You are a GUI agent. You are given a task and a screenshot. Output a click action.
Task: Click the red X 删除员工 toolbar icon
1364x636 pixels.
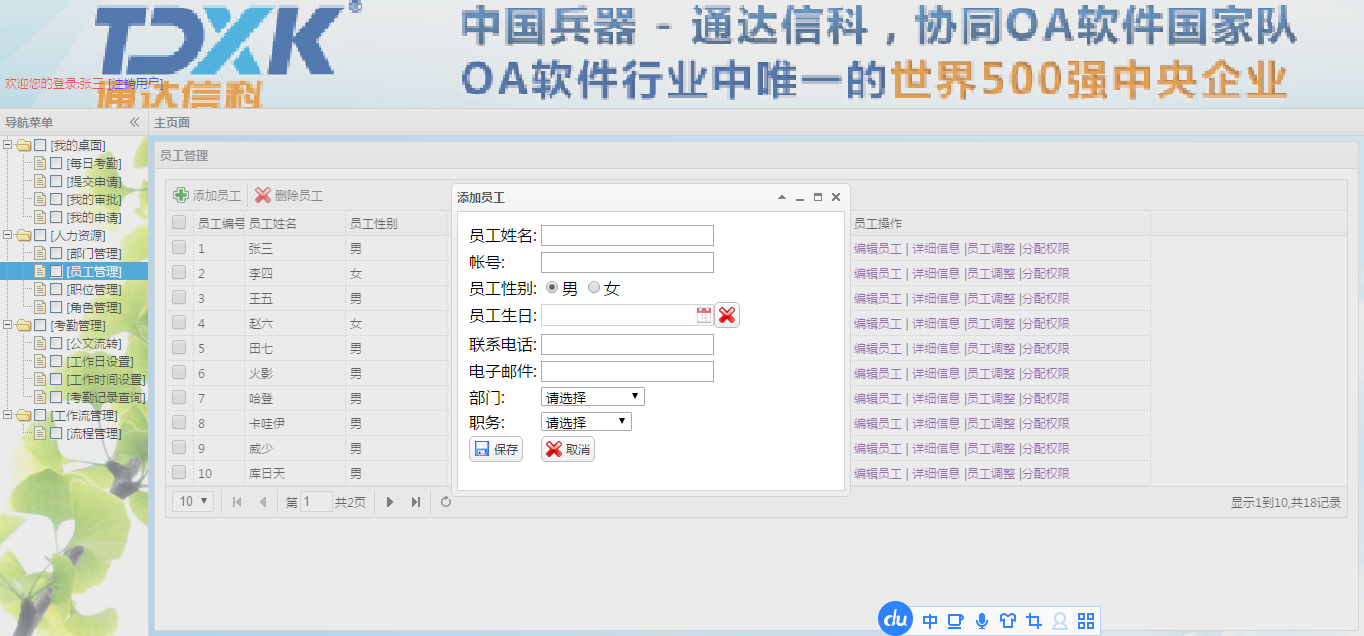tap(263, 196)
